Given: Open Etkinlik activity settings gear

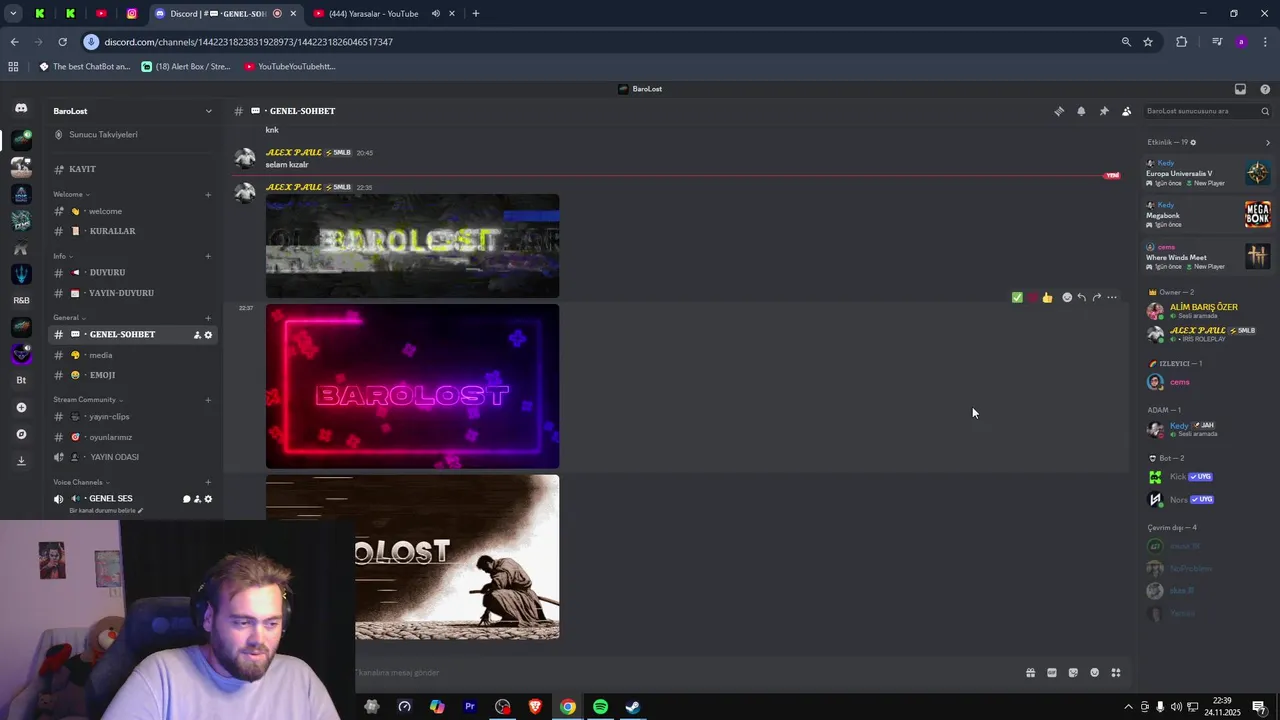Looking at the screenshot, I should pos(1193,142).
